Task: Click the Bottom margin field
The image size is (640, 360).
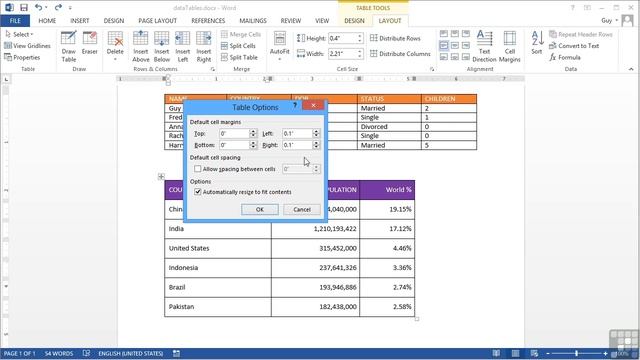Action: point(234,145)
